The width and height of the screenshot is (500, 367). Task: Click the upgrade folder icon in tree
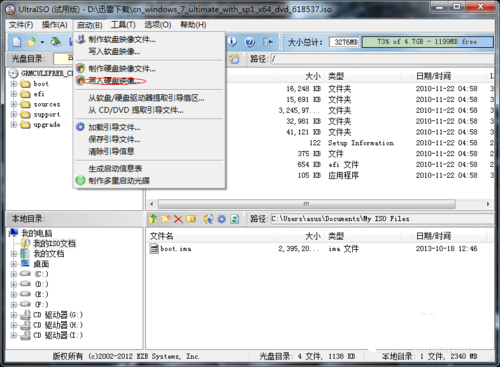tap(25, 125)
